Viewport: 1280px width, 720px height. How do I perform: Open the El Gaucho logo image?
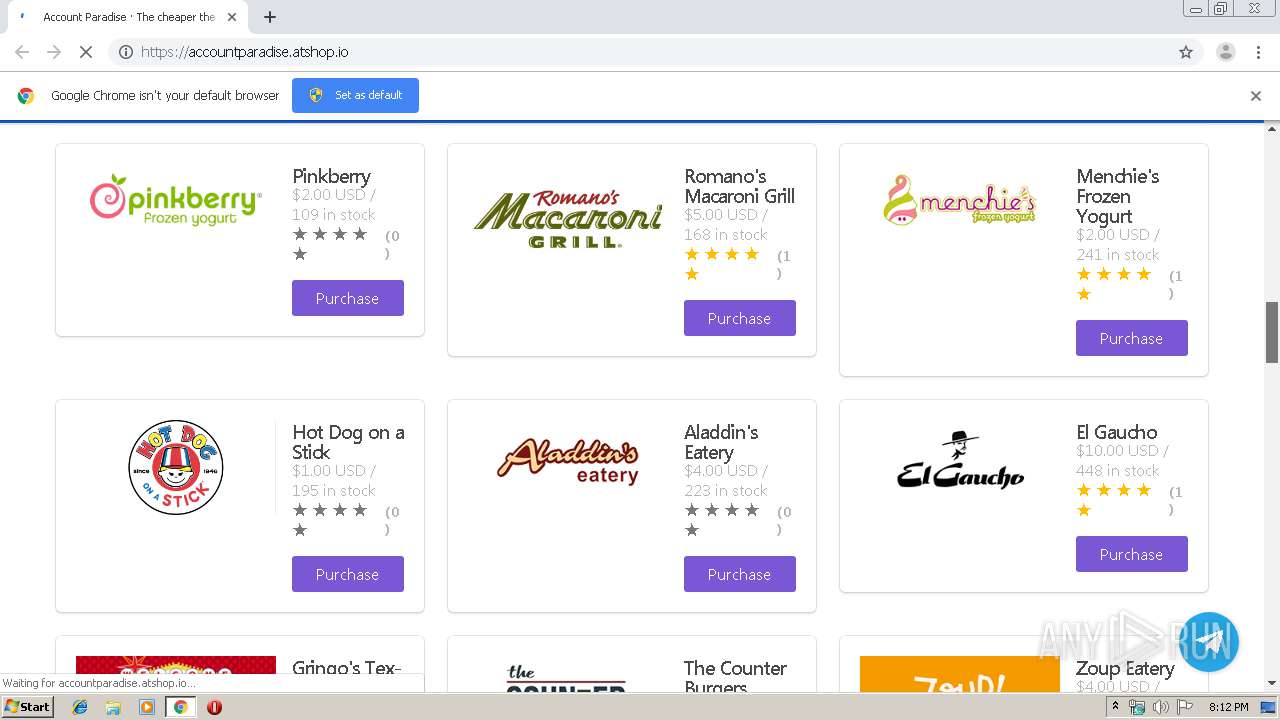pyautogui.click(x=960, y=460)
